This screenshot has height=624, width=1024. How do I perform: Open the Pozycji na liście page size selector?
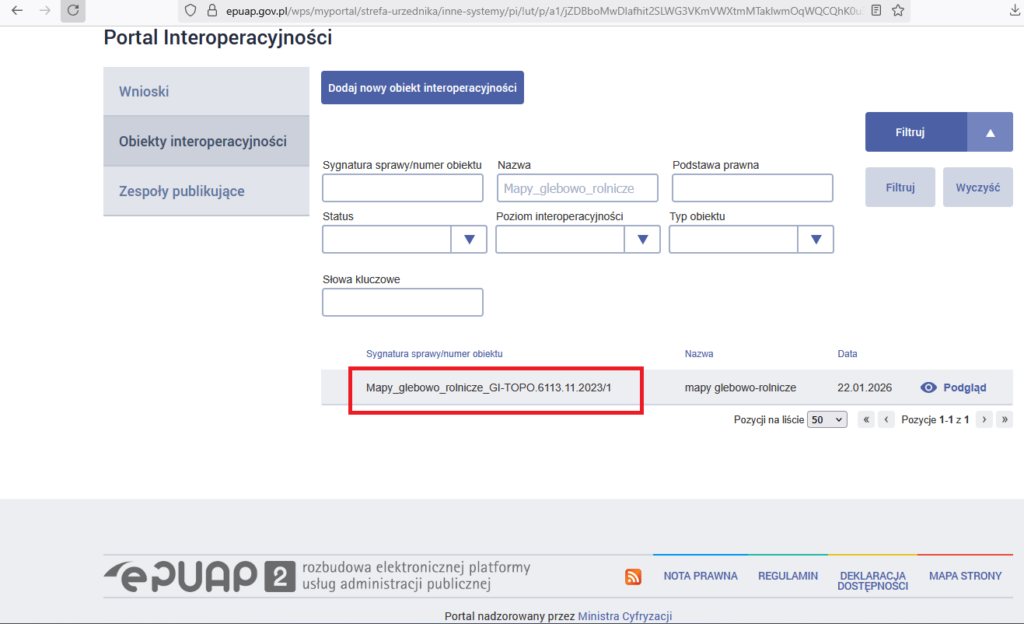point(827,419)
